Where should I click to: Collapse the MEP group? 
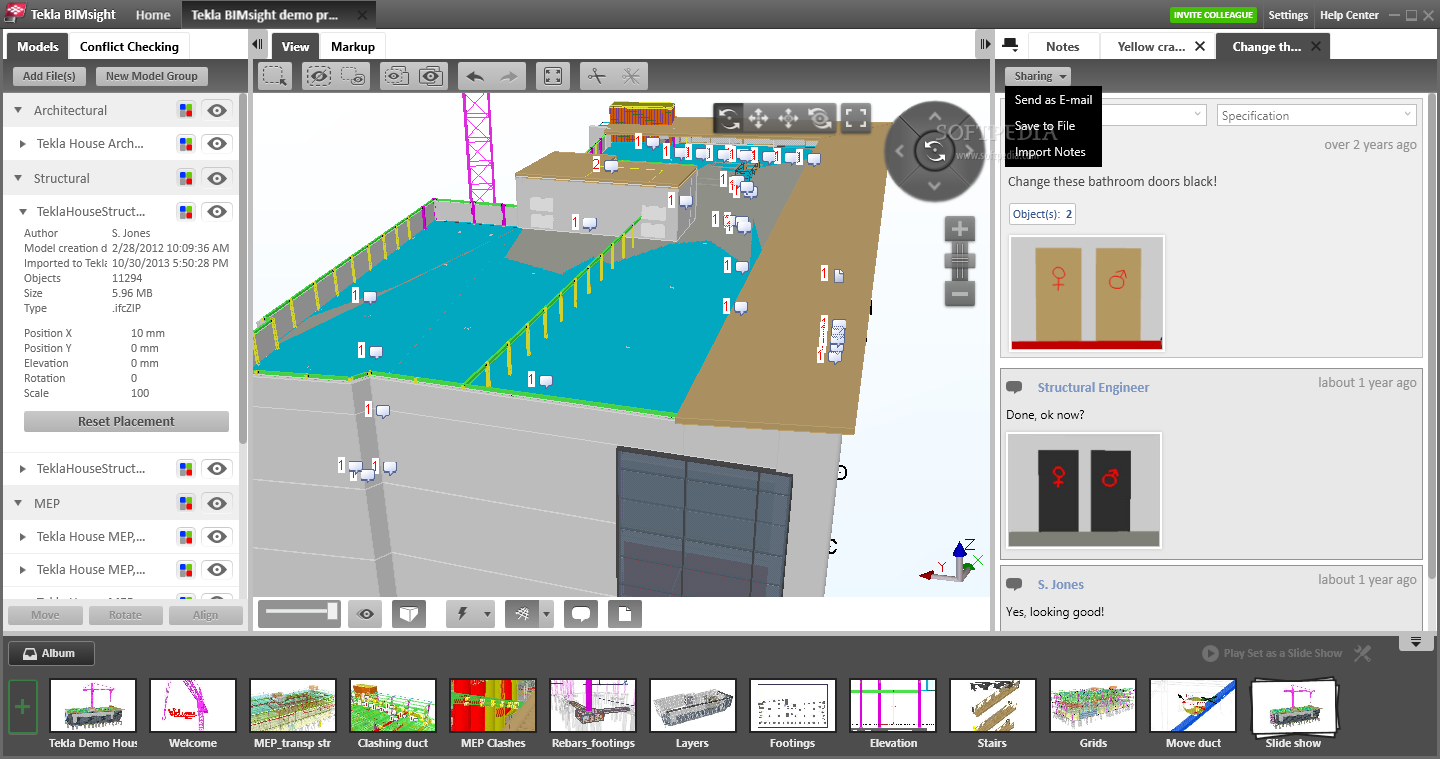click(x=18, y=503)
